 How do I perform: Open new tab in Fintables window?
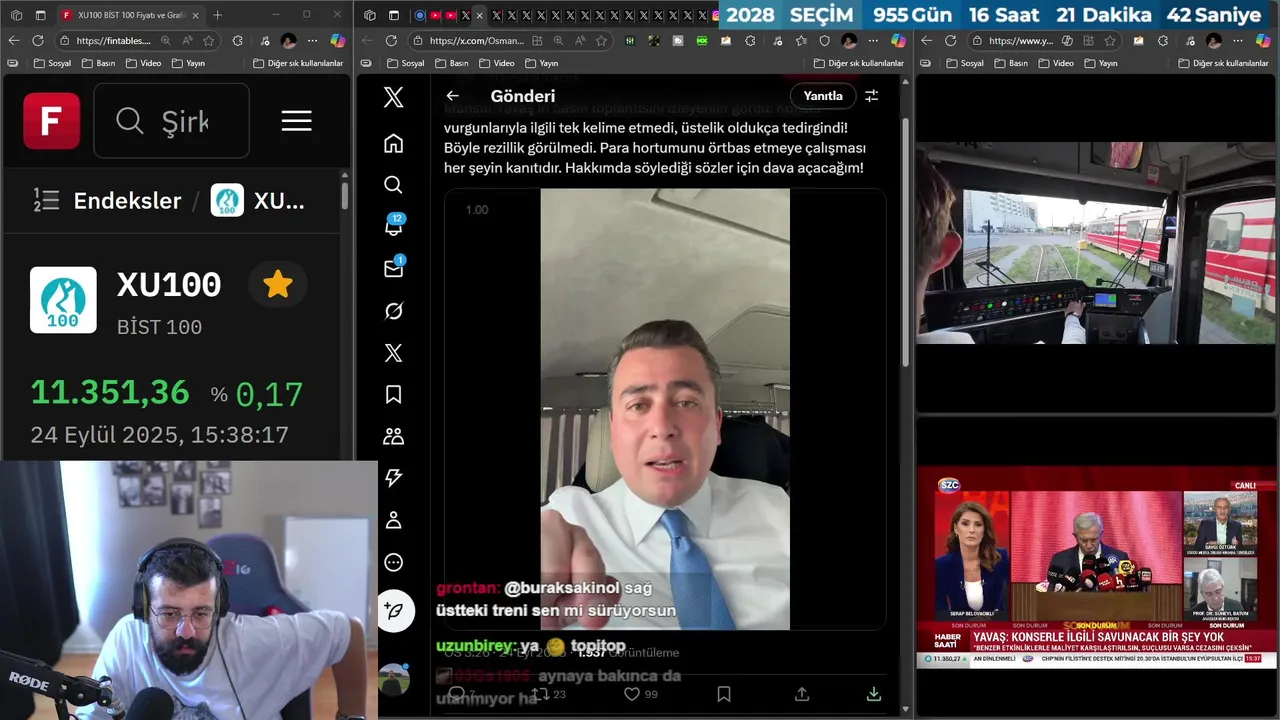tap(218, 15)
